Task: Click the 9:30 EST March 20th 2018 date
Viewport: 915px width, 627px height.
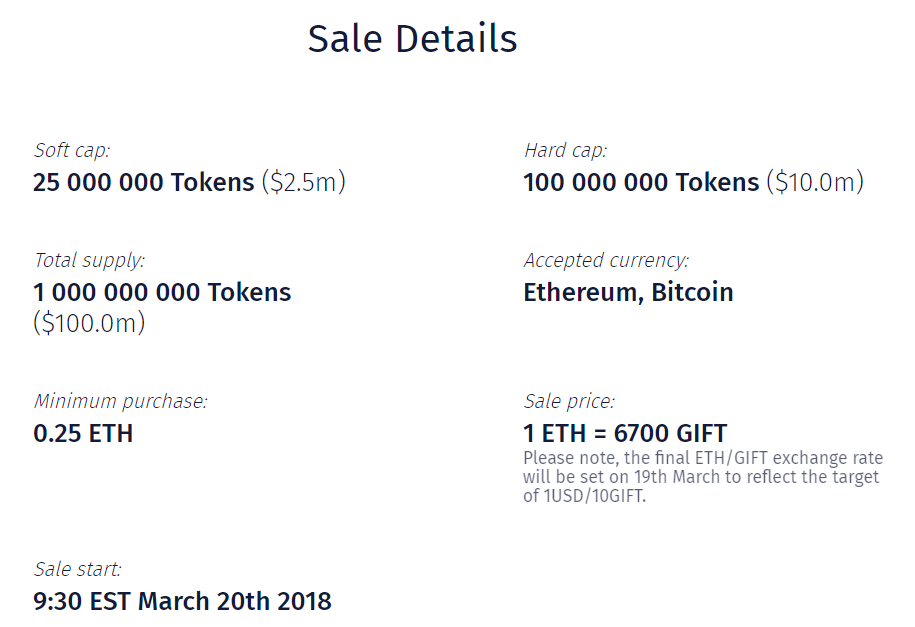Action: click(x=183, y=601)
